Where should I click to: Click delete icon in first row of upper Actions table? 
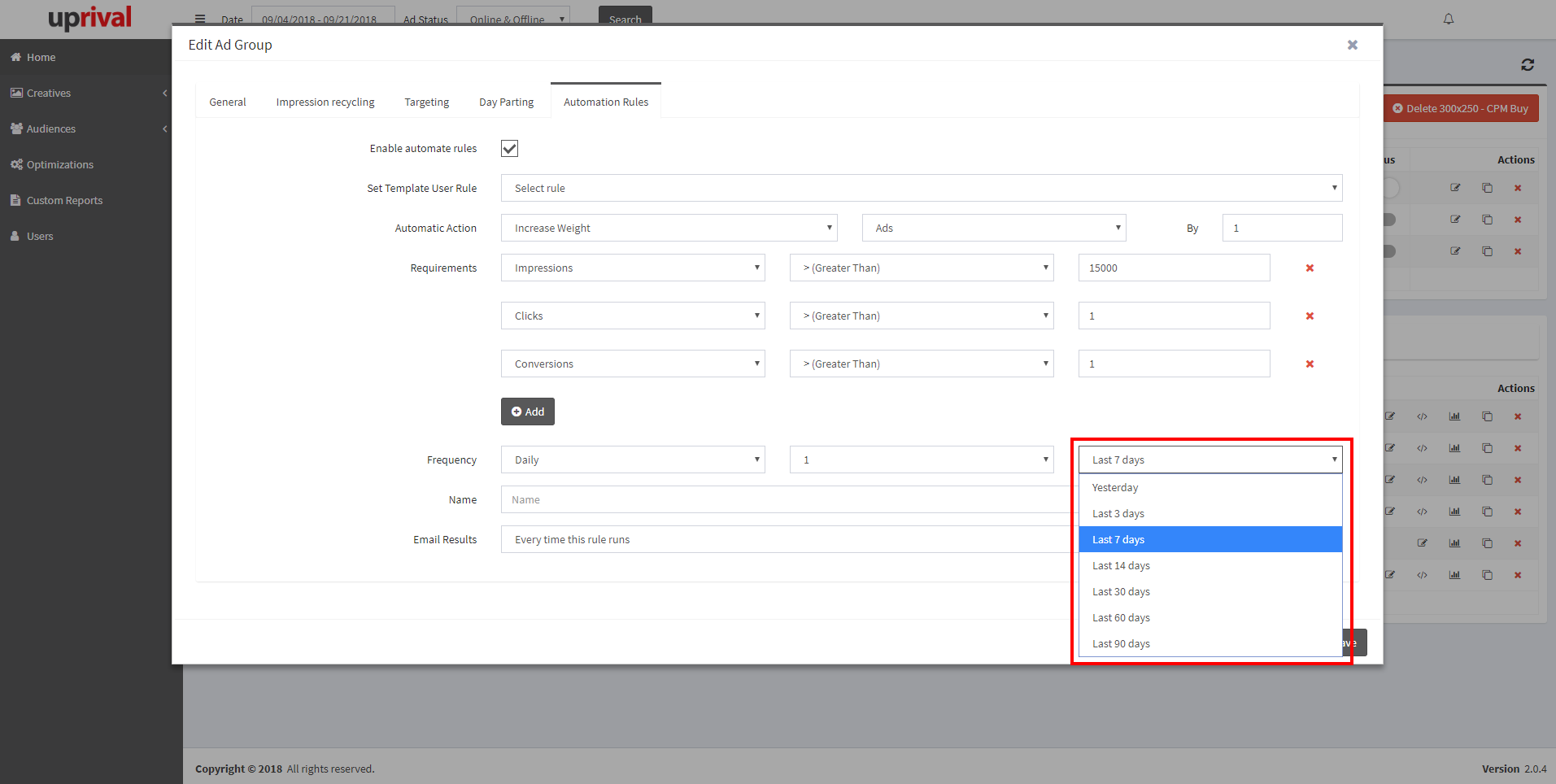click(x=1518, y=188)
